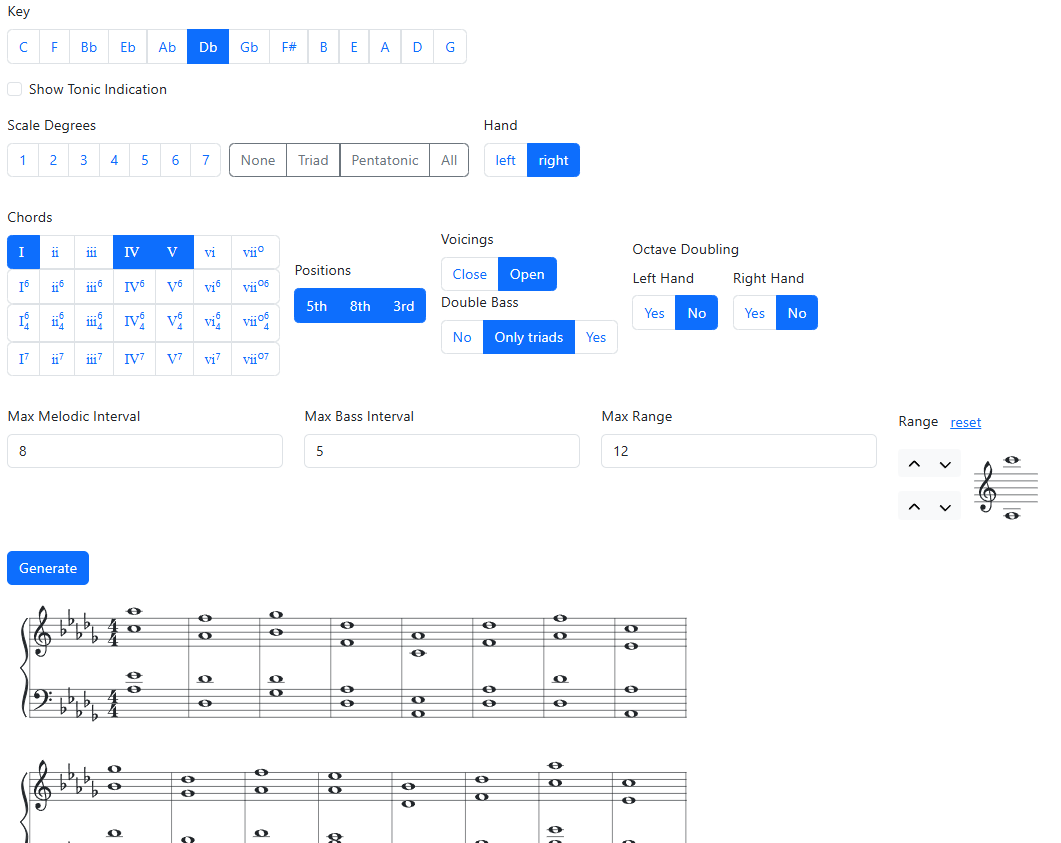Screen dimensions: 1061x843
Task: Focus the Max Range input field
Action: point(738,451)
